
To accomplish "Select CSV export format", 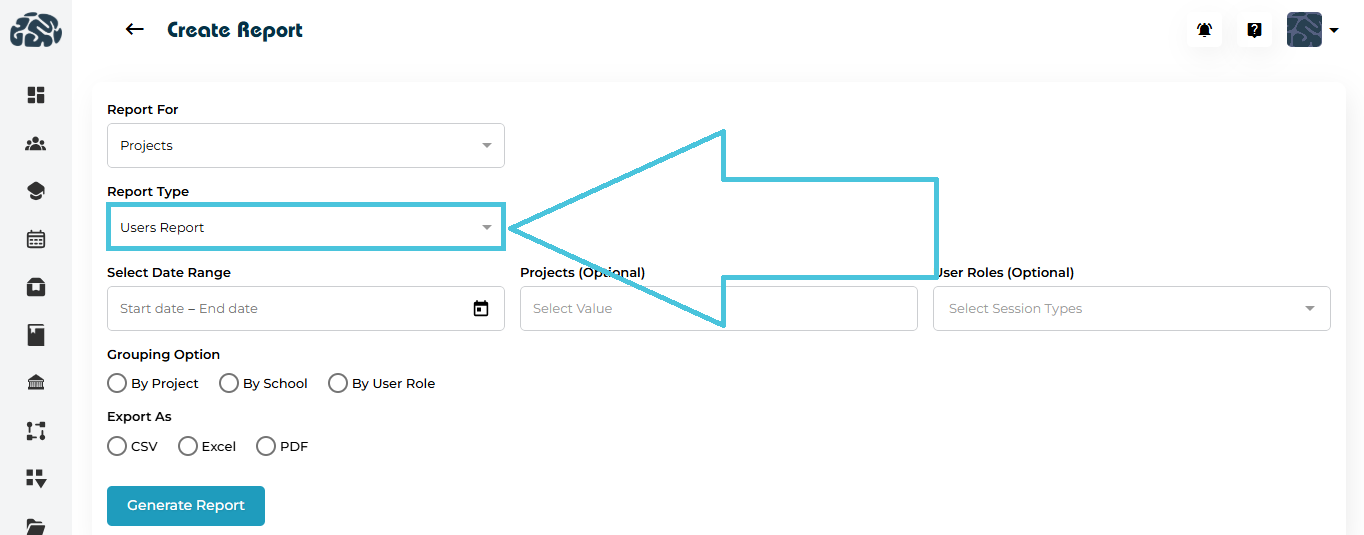I will [117, 446].
